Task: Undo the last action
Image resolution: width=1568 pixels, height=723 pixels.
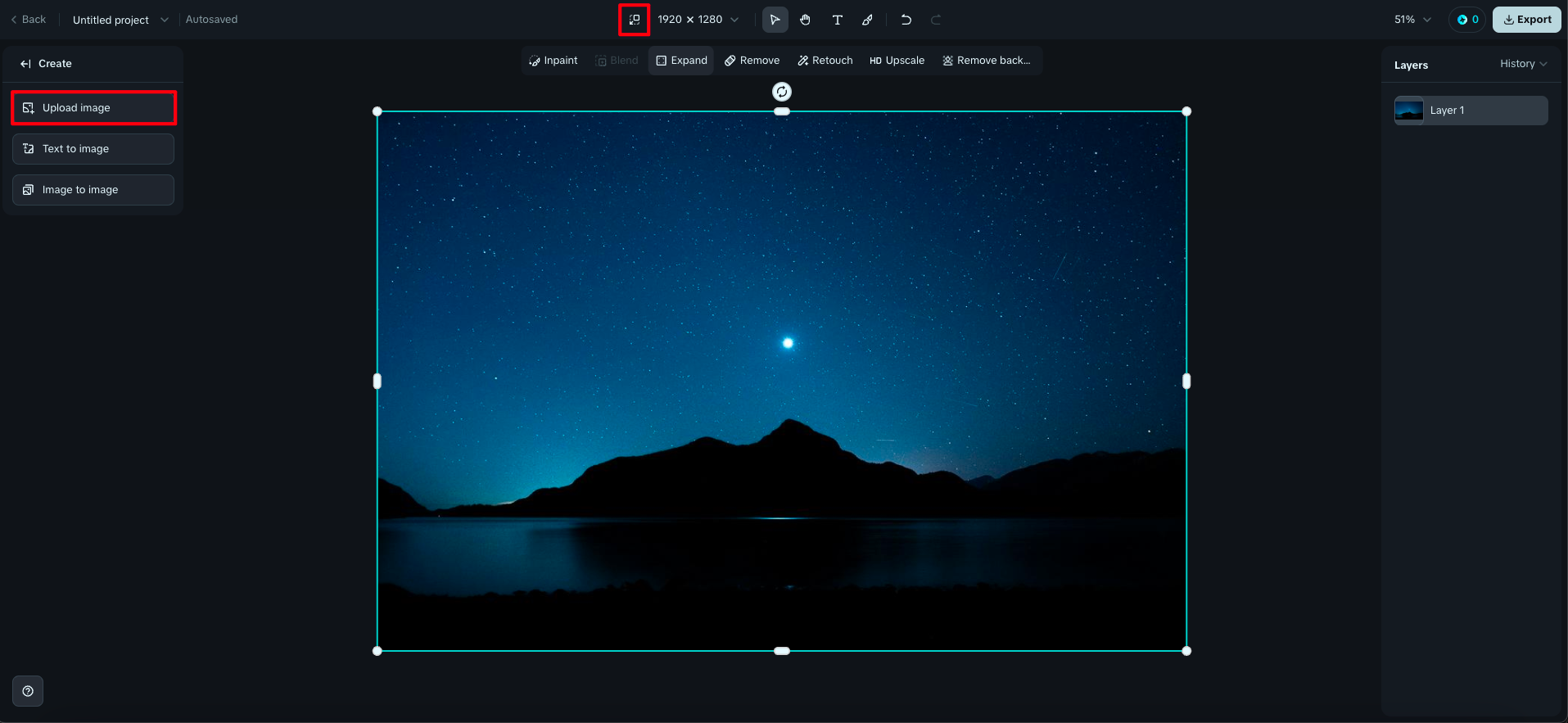Action: click(906, 20)
